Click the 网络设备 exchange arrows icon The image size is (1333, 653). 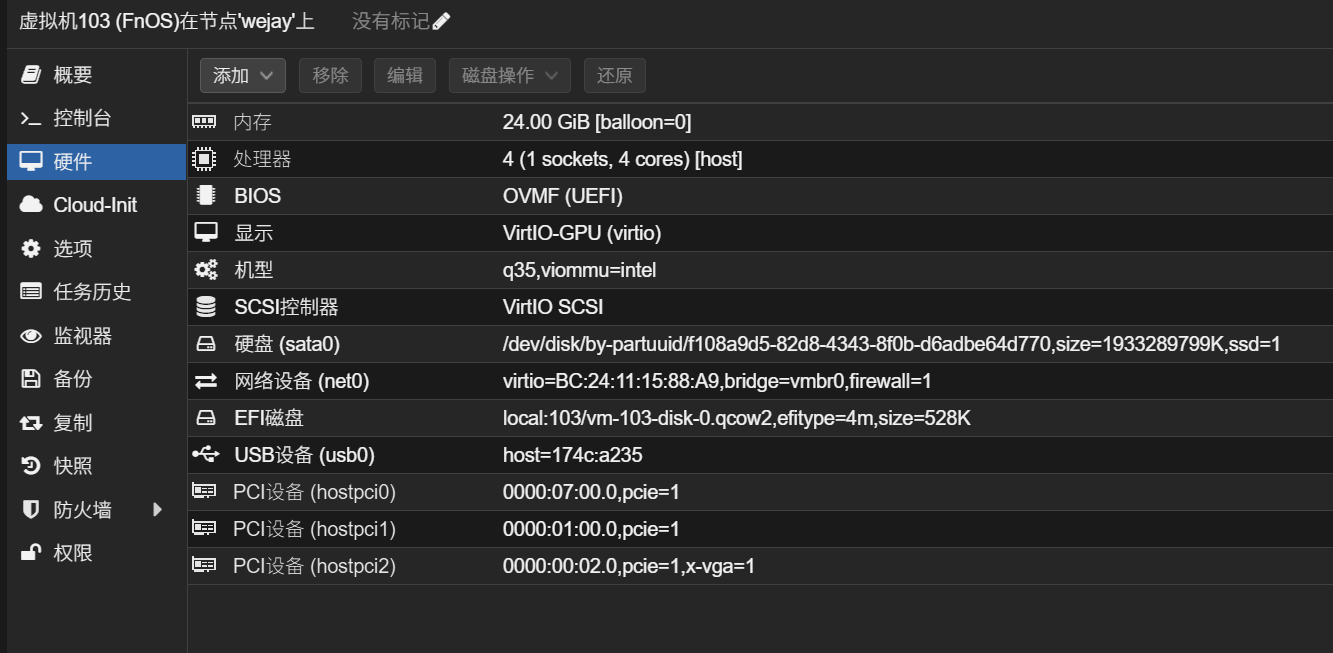point(205,381)
